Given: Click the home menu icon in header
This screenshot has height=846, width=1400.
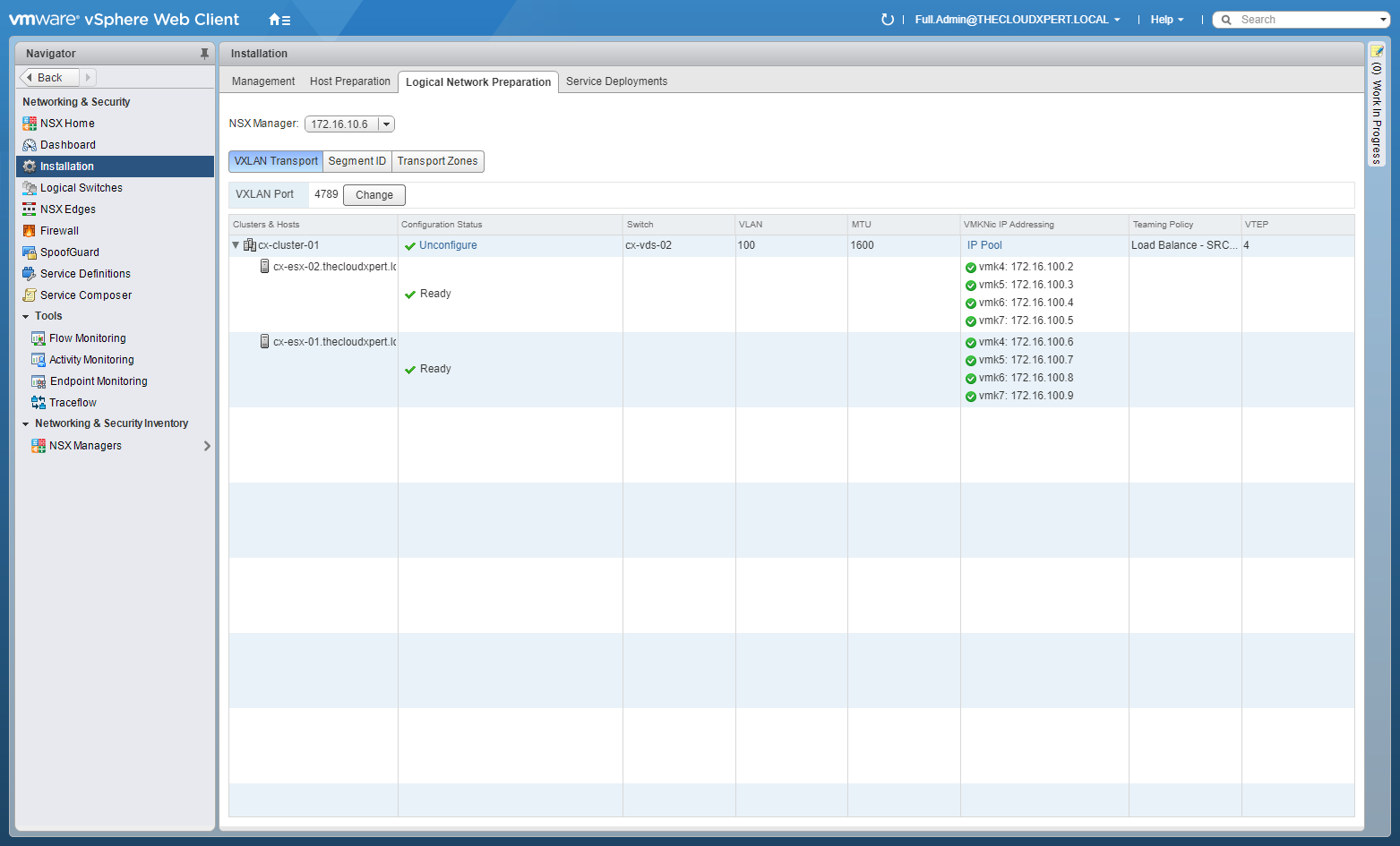Looking at the screenshot, I should pyautogui.click(x=279, y=20).
